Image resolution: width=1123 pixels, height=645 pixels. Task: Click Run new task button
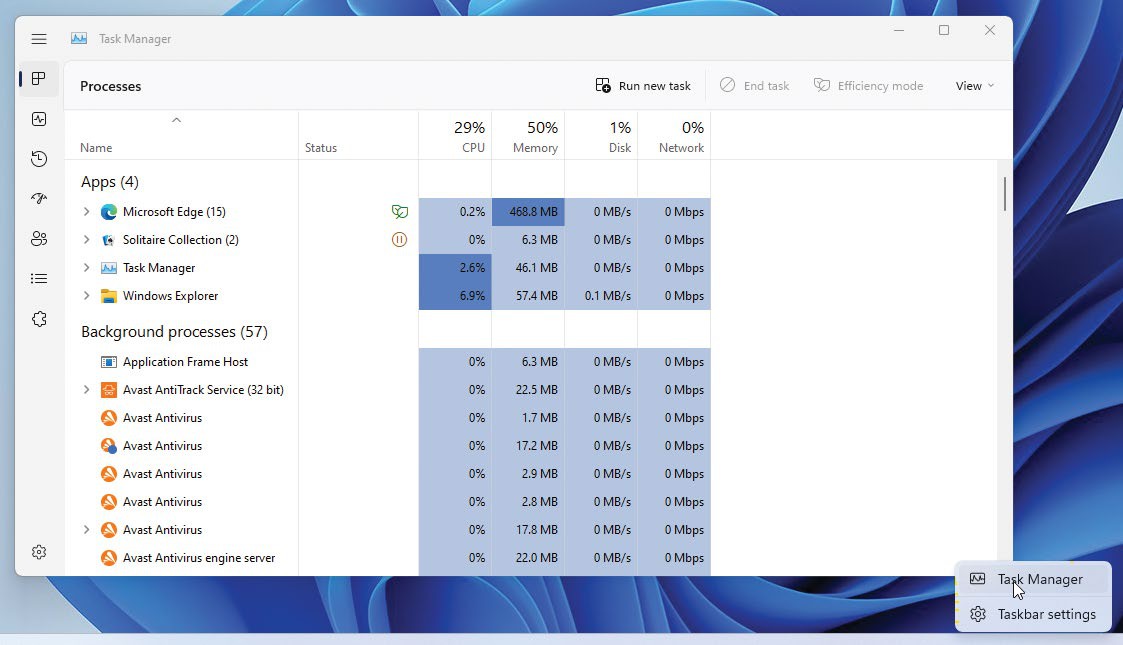[x=643, y=86]
